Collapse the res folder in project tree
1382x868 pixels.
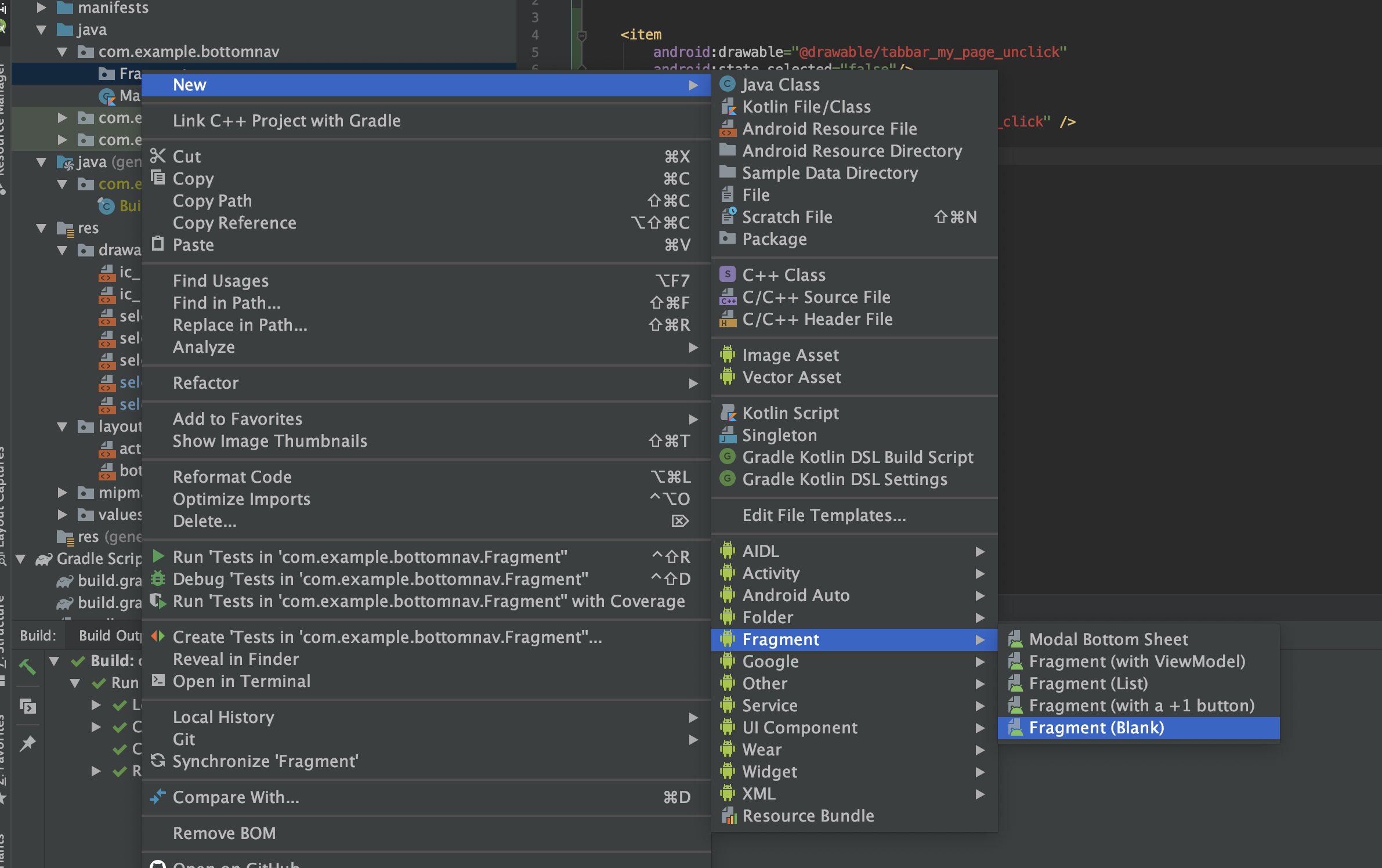42,228
